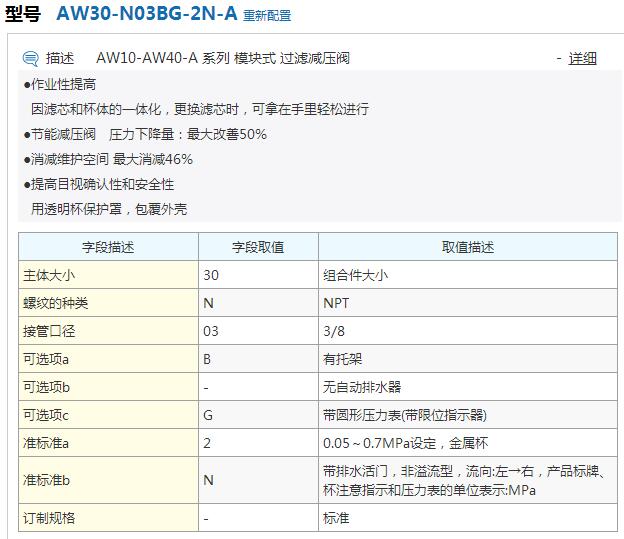The width and height of the screenshot is (624, 539).
Task: Click the 带圆形压力表(带限位指示器) cell
Action: point(468,415)
